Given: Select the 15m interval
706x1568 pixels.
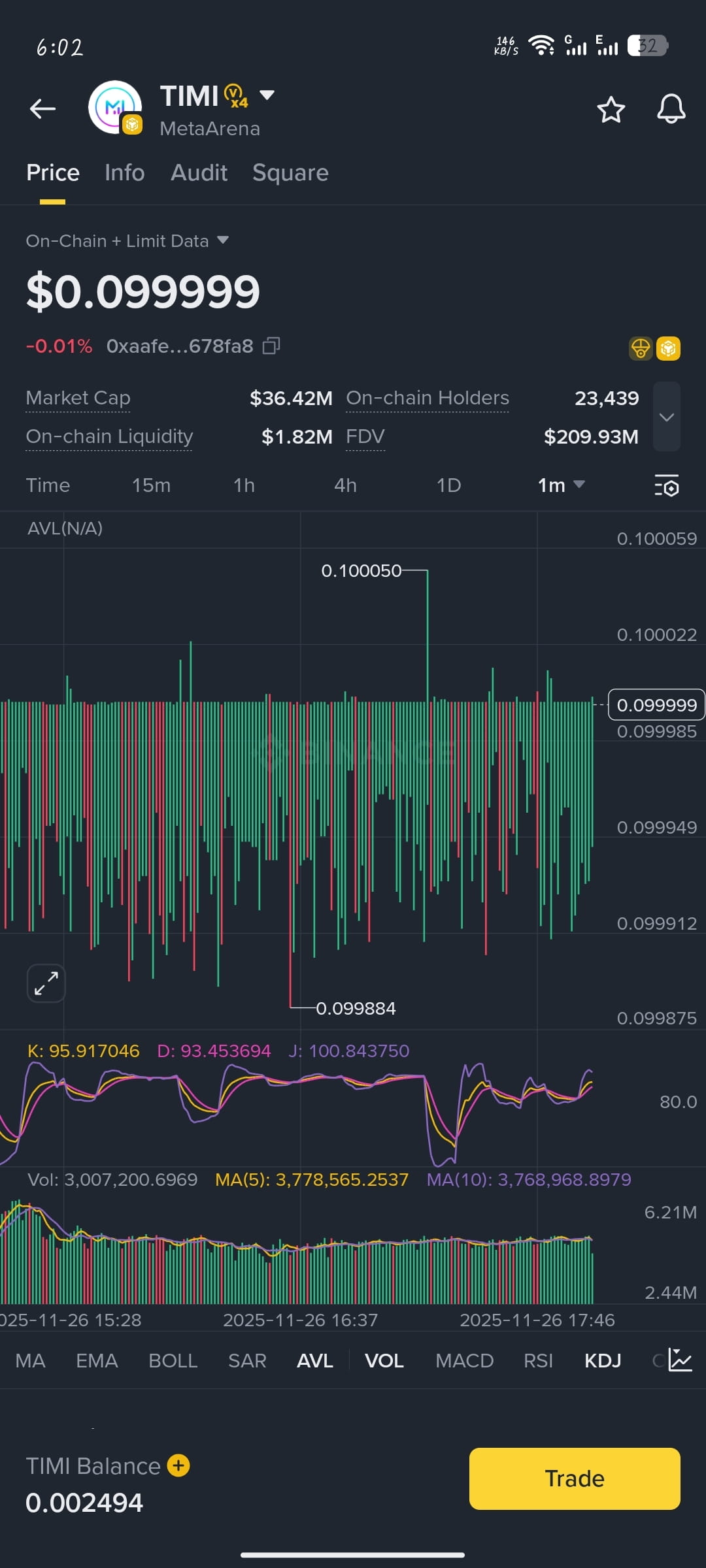Looking at the screenshot, I should [151, 485].
